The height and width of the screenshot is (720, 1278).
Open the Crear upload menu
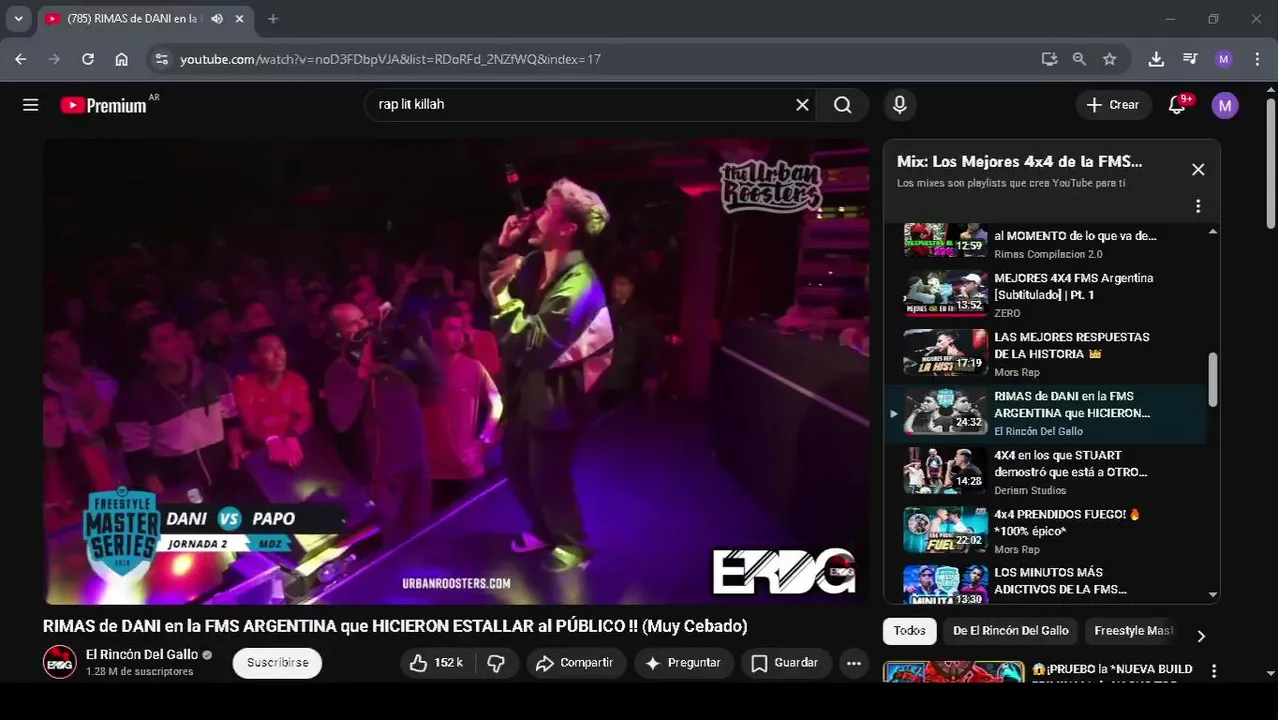coord(1113,104)
